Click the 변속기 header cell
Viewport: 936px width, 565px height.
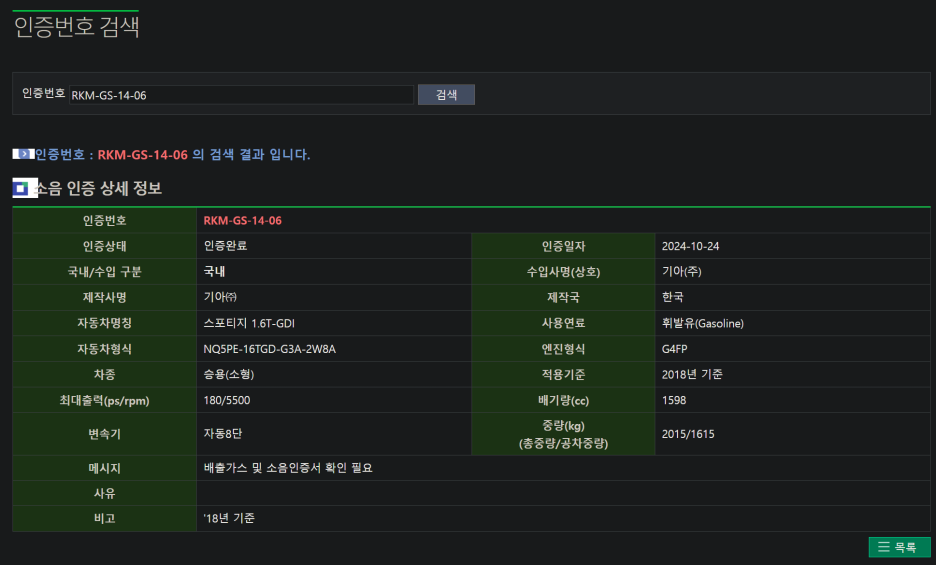pos(104,434)
